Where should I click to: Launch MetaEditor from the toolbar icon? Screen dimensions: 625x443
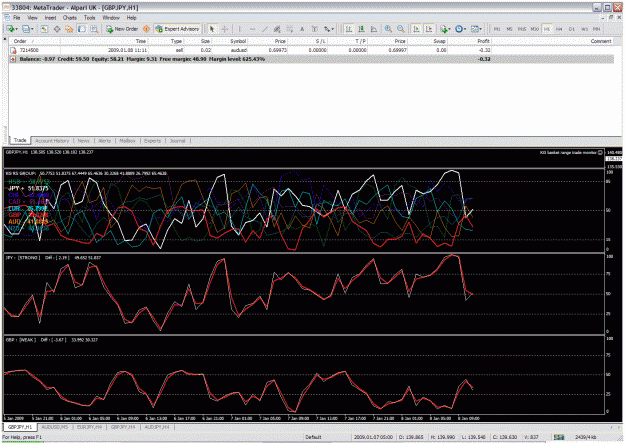coord(146,29)
